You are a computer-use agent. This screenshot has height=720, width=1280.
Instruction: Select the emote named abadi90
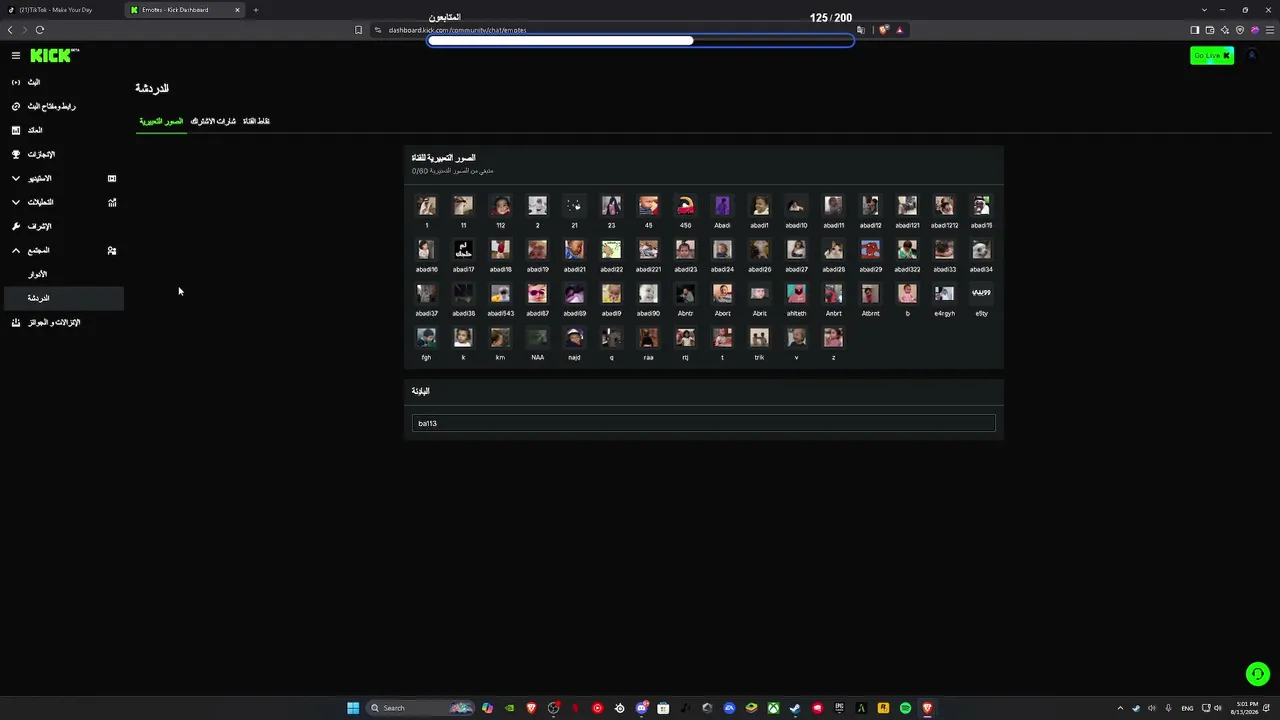point(648,294)
